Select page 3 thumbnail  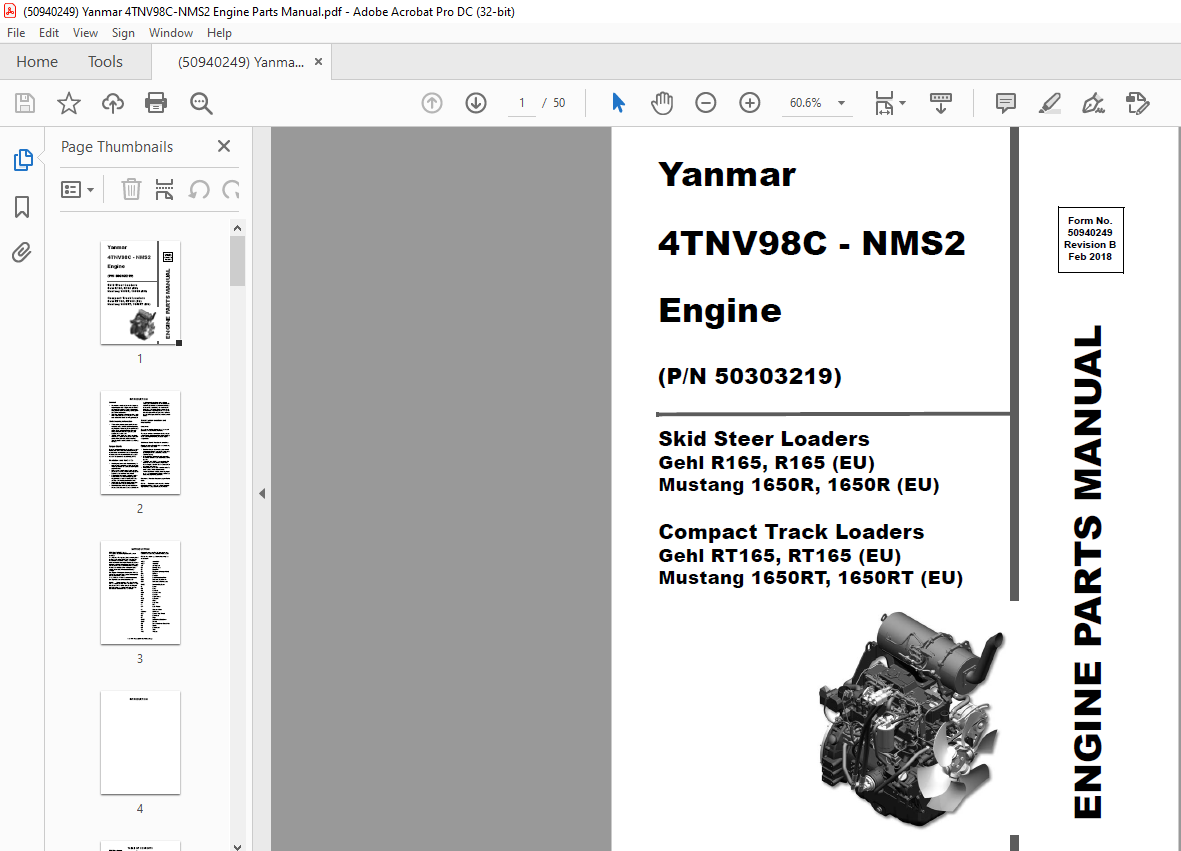(x=140, y=593)
